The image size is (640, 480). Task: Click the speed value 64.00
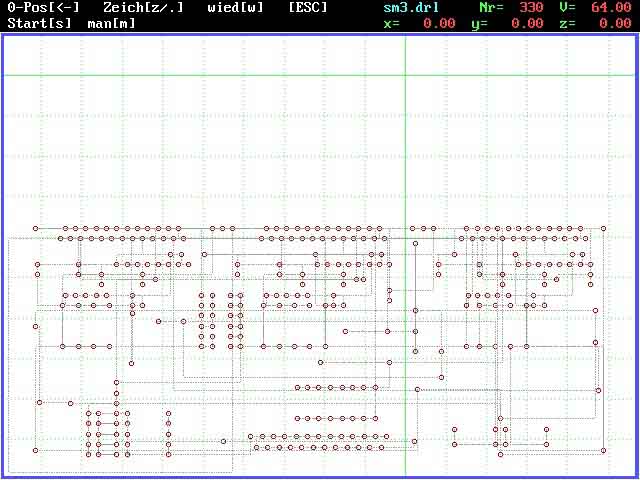click(x=611, y=7)
